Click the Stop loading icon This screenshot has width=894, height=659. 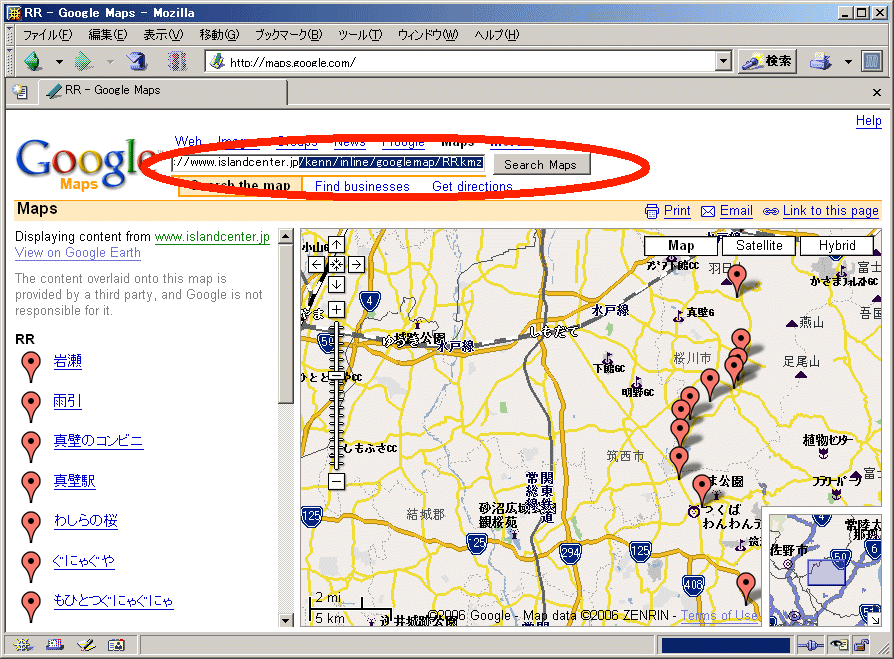coord(177,61)
